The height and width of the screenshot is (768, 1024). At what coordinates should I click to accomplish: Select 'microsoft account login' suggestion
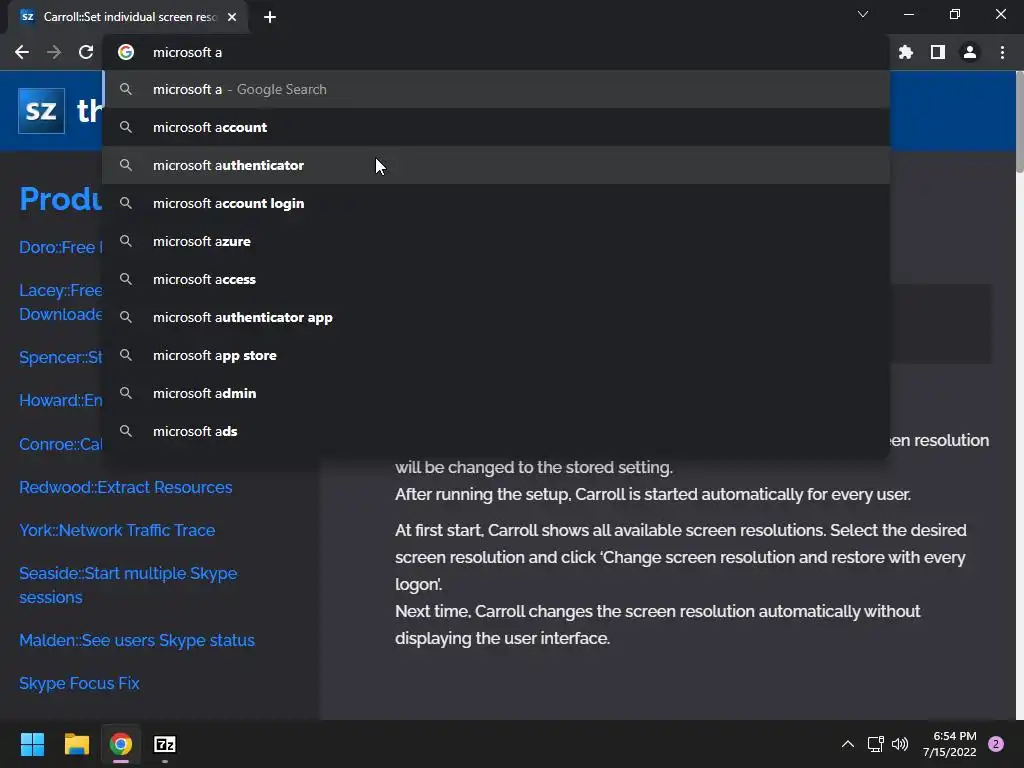point(496,203)
